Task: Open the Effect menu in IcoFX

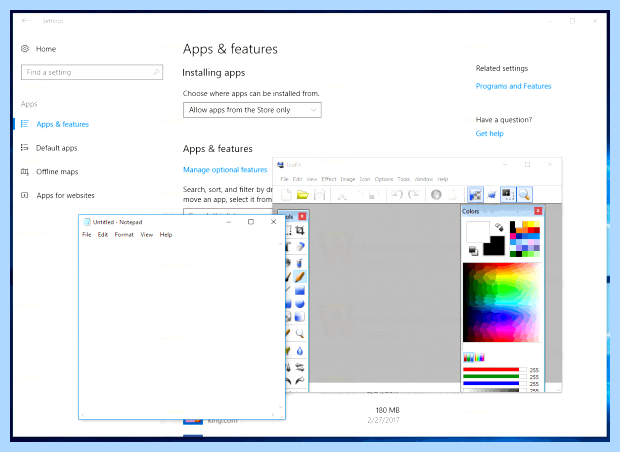Action: coord(329,179)
